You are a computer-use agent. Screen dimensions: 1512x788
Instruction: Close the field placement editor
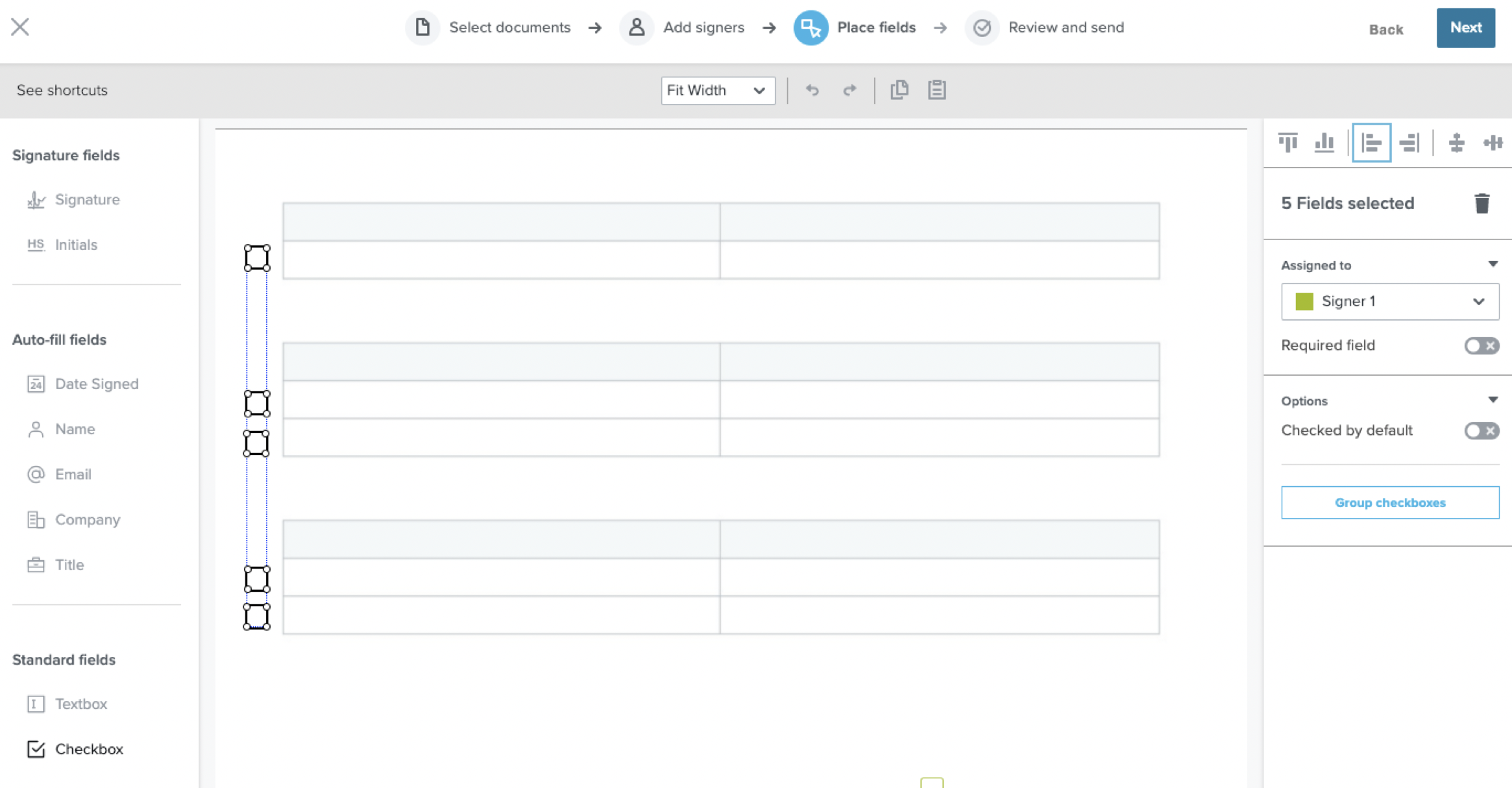pyautogui.click(x=20, y=27)
